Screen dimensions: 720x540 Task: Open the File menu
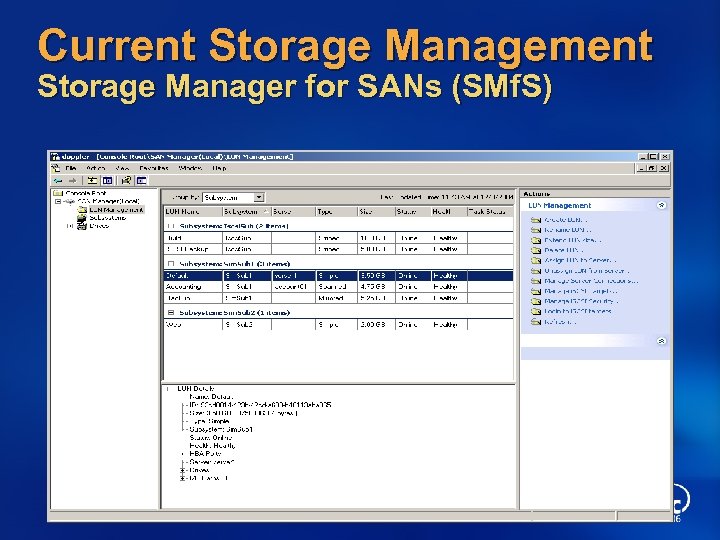click(71, 168)
